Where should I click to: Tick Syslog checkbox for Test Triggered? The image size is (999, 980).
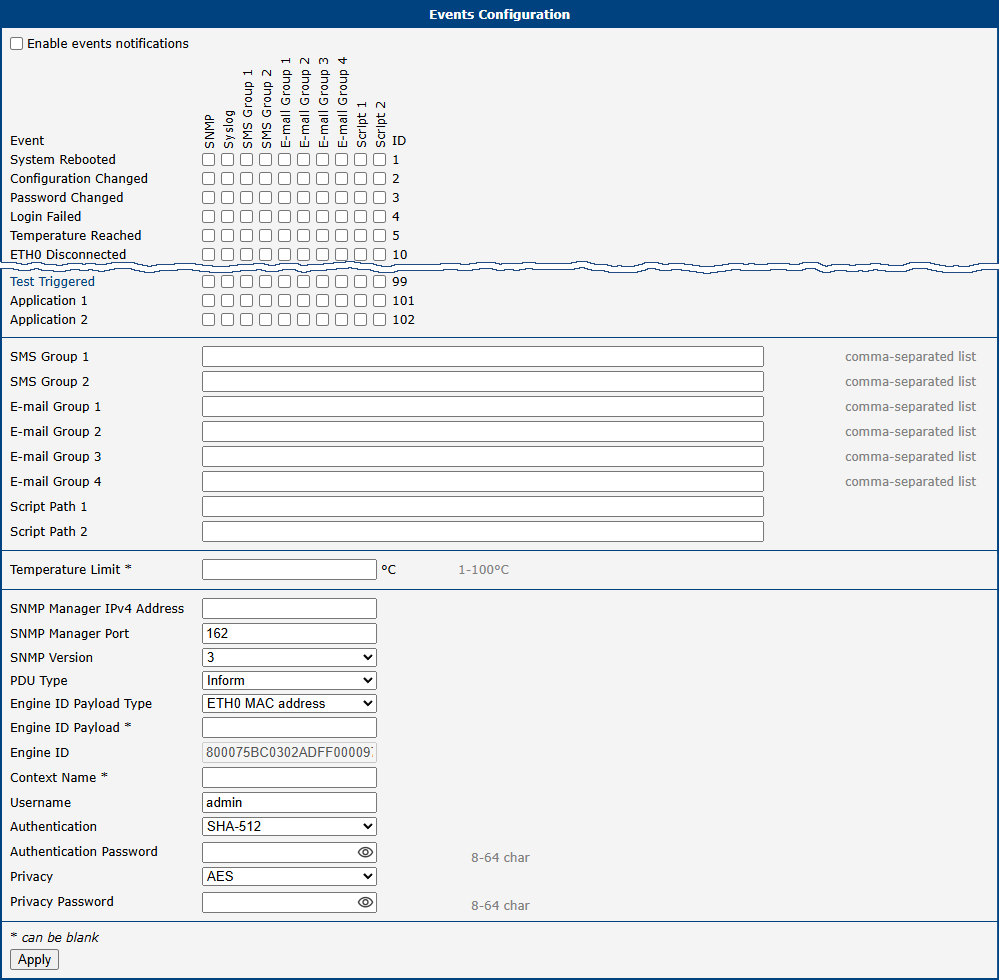point(227,282)
